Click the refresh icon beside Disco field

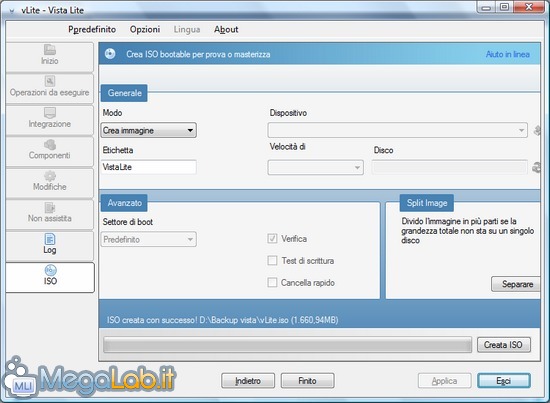(x=536, y=167)
